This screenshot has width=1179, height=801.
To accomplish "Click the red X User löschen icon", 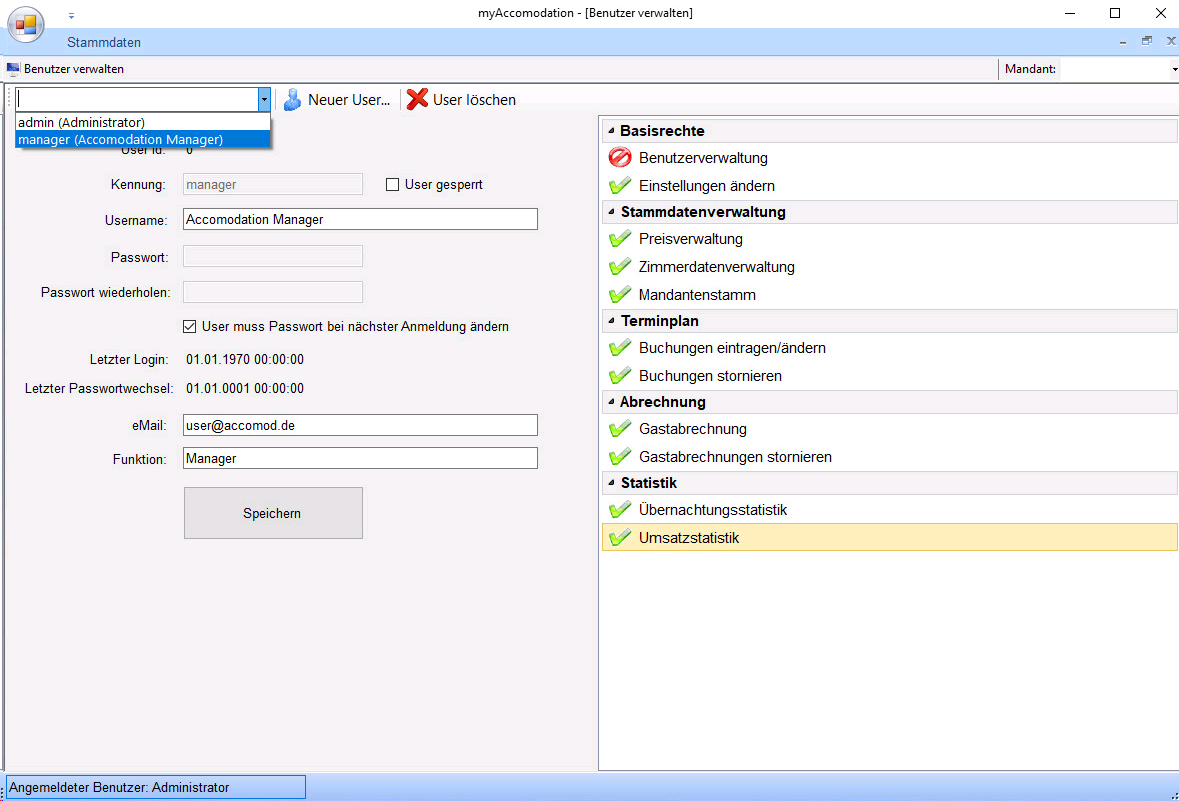I will click(x=417, y=100).
